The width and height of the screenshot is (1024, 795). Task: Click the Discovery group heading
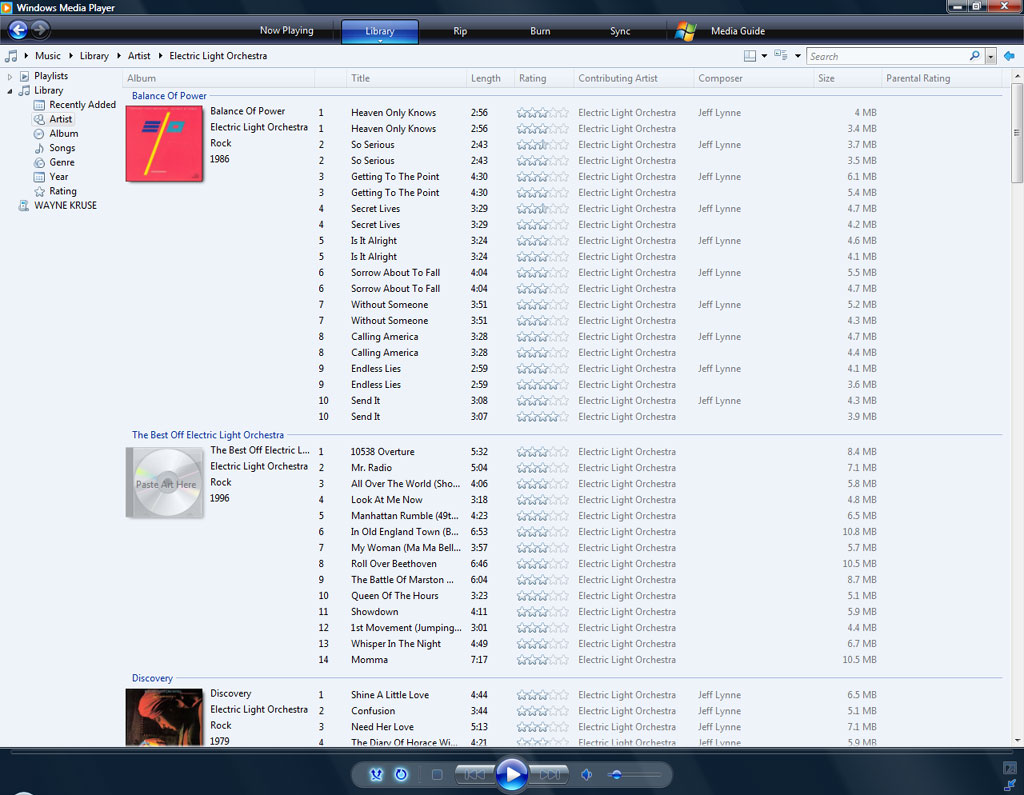[x=152, y=678]
